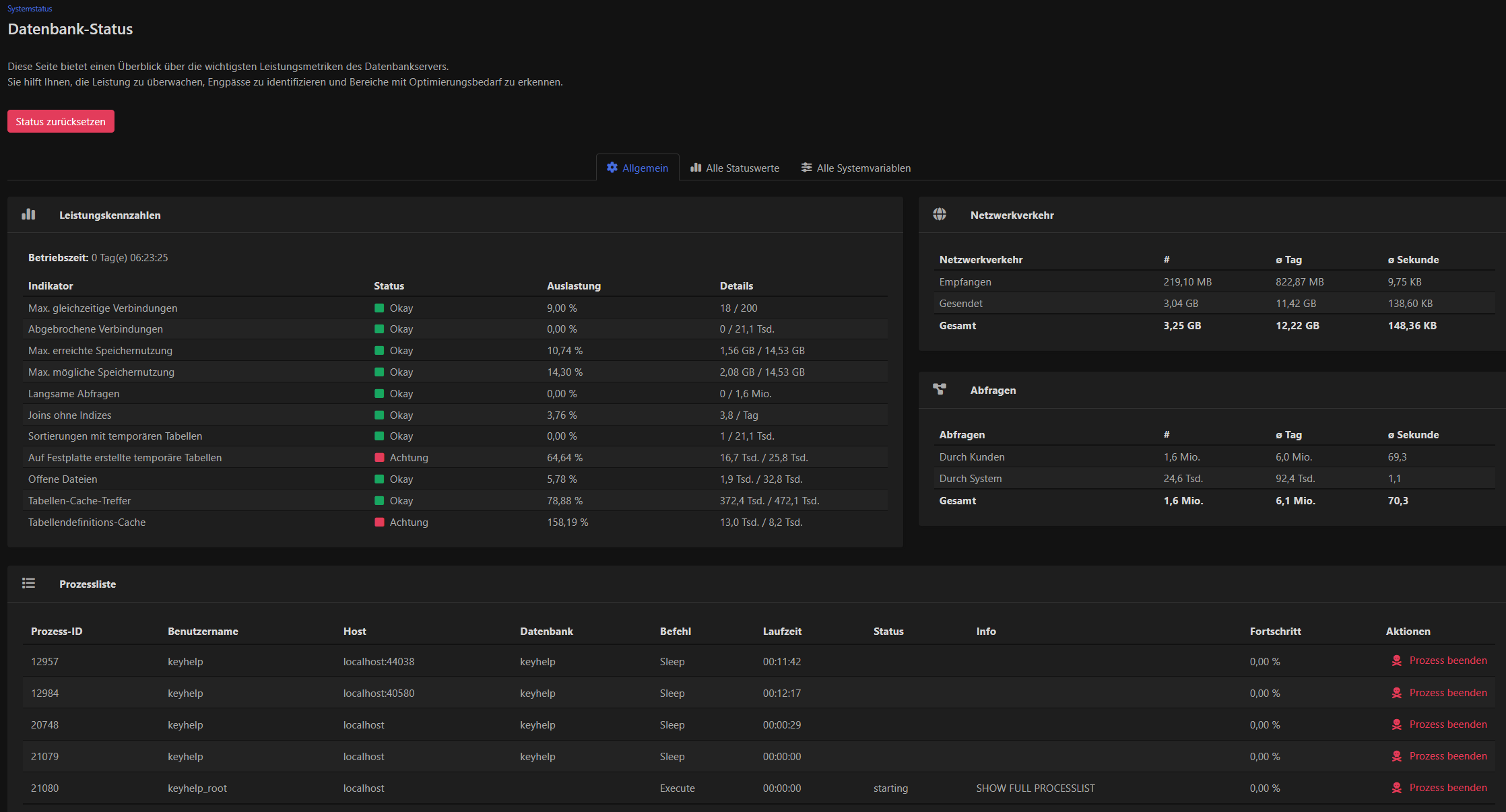Click the Prozessliste list icon
1506x812 pixels.
tap(28, 584)
